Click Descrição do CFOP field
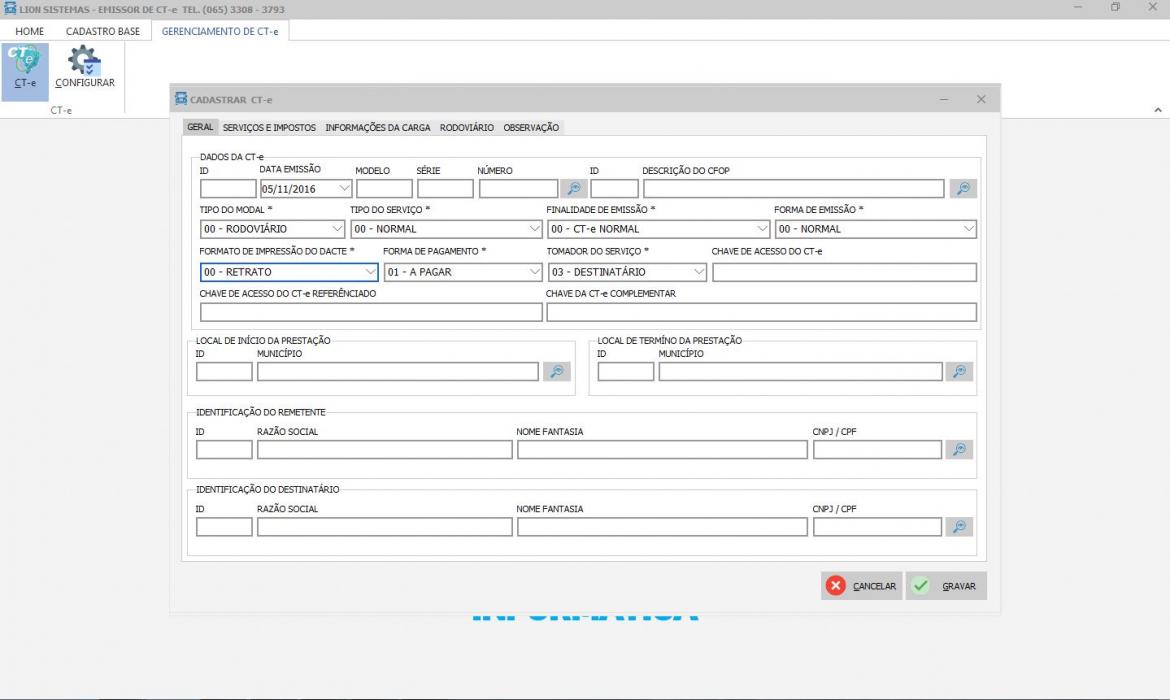 click(794, 189)
